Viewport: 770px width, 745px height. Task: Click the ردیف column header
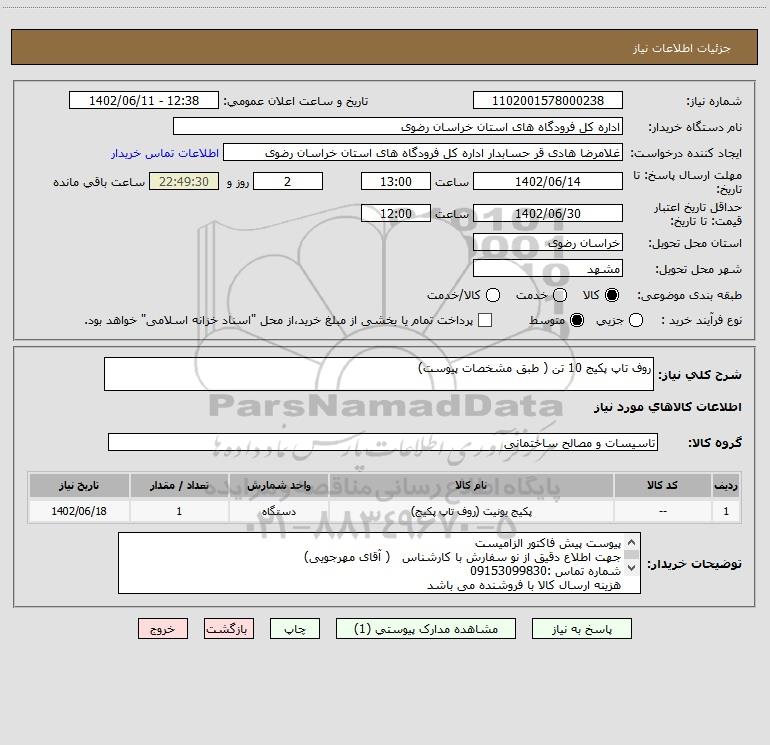[726, 485]
